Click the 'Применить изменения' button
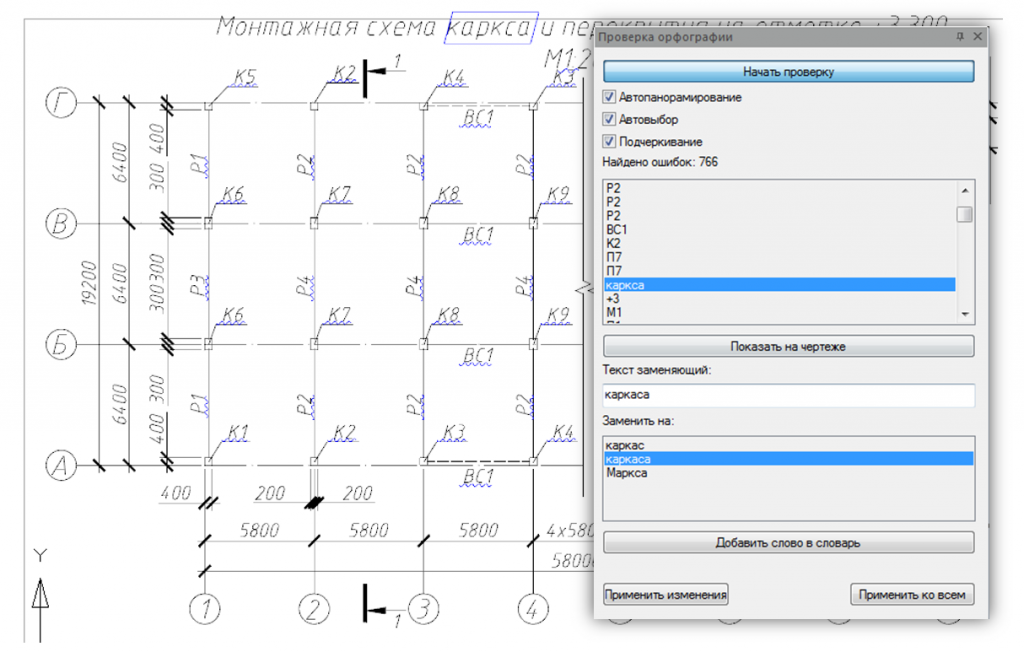The width and height of the screenshot is (1024, 652). pyautogui.click(x=665, y=595)
